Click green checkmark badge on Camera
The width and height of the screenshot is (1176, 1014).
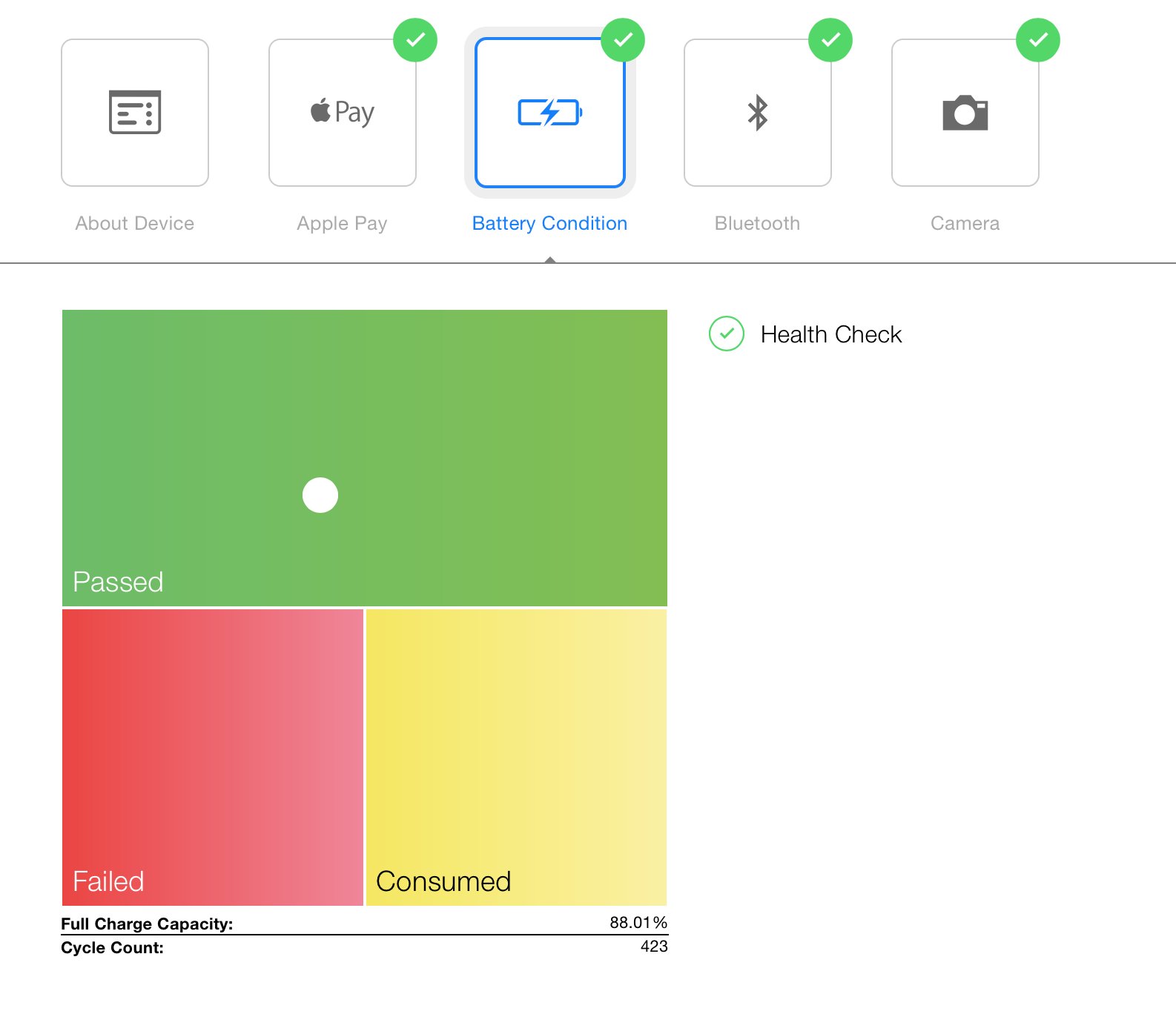1038,40
